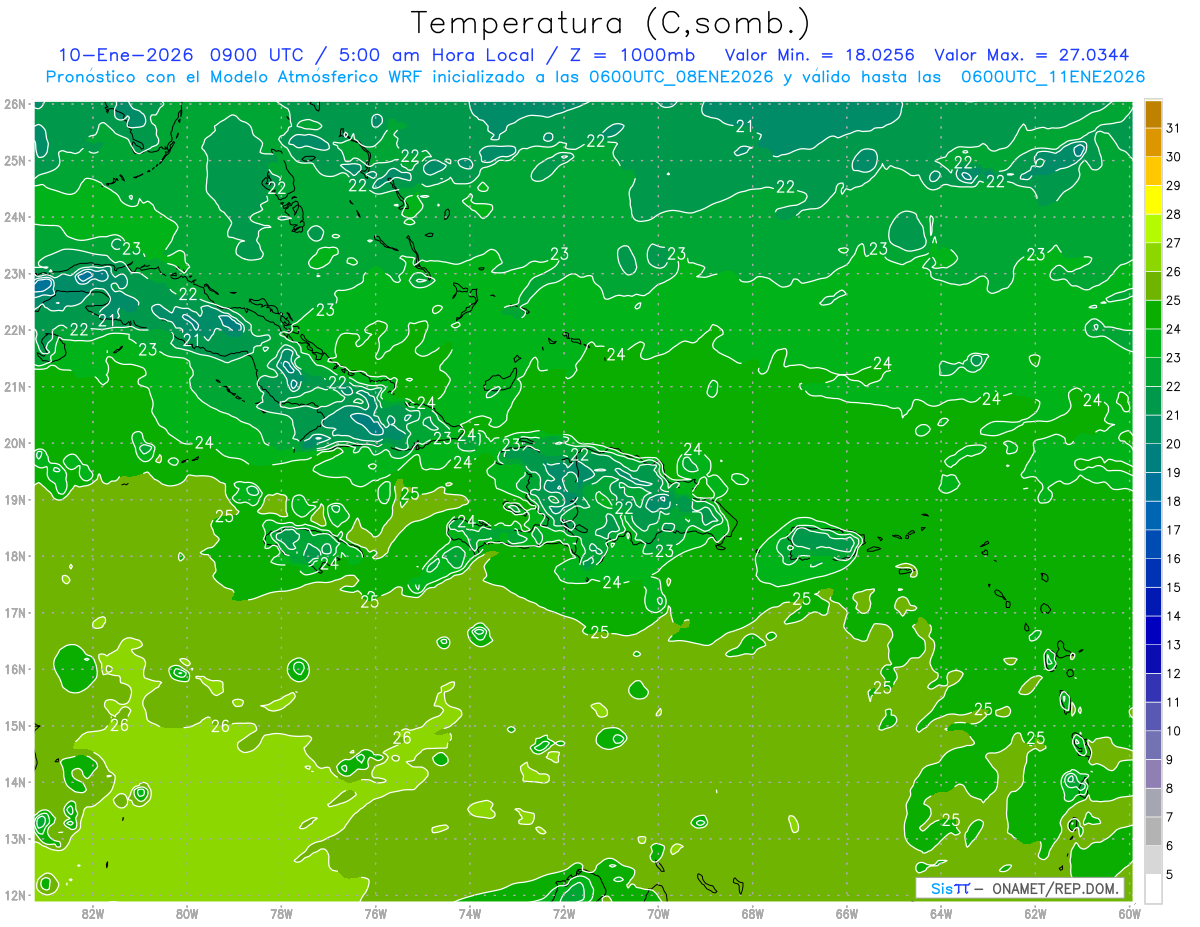
Task: Click legend value '17'
Action: pyautogui.click(x=1173, y=530)
